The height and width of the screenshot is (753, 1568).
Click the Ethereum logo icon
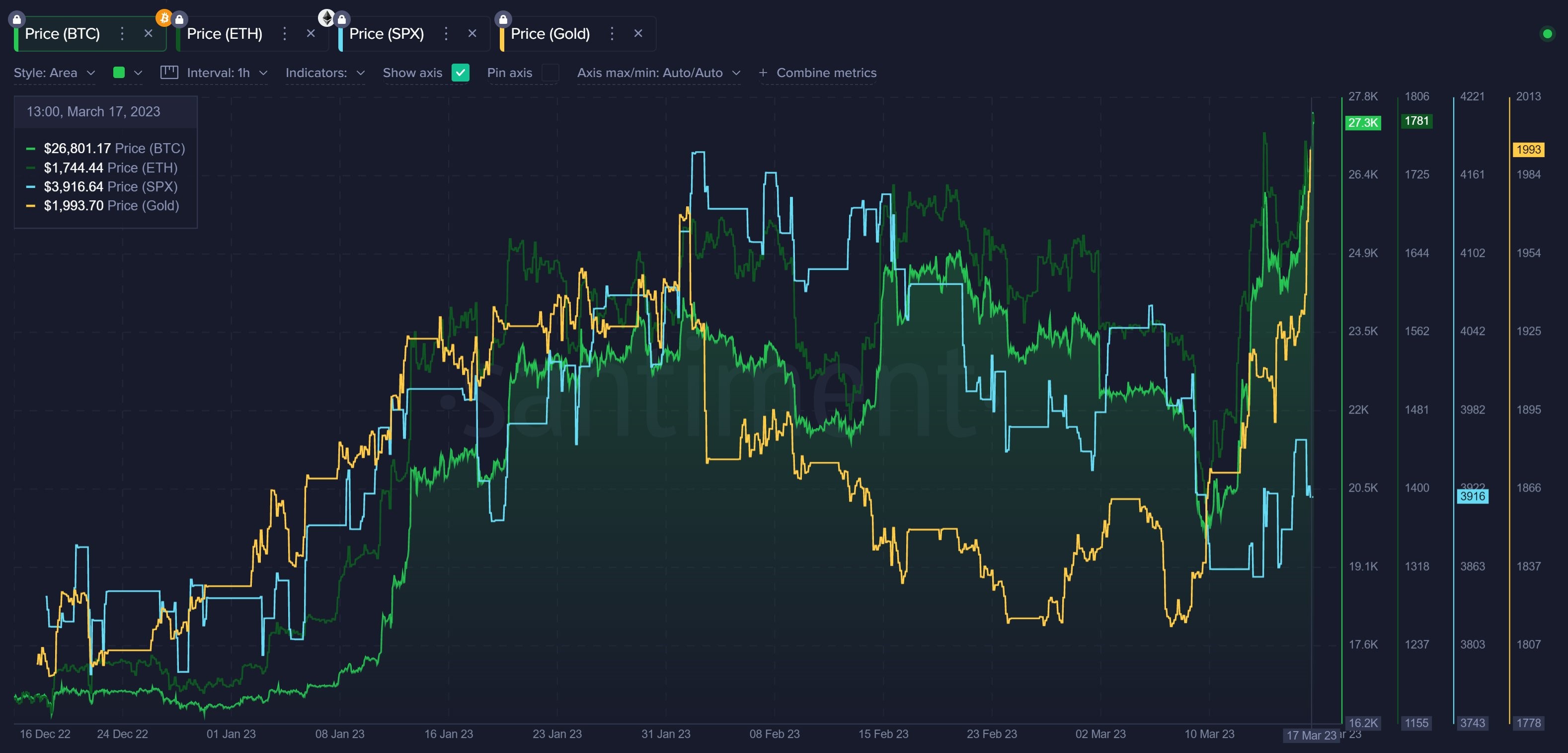tap(327, 18)
